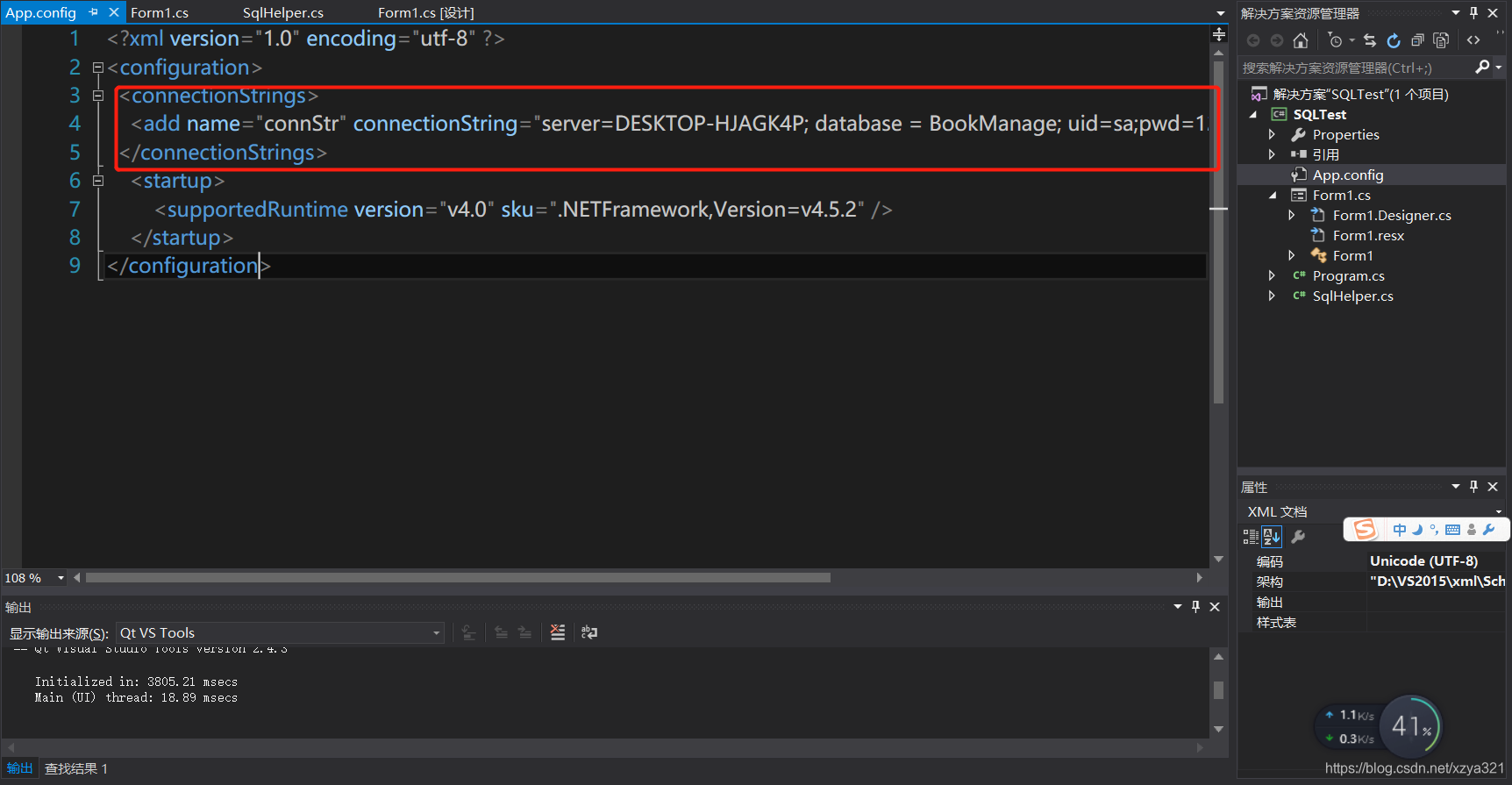Click Sync with Active Document arrows icon

click(1370, 40)
